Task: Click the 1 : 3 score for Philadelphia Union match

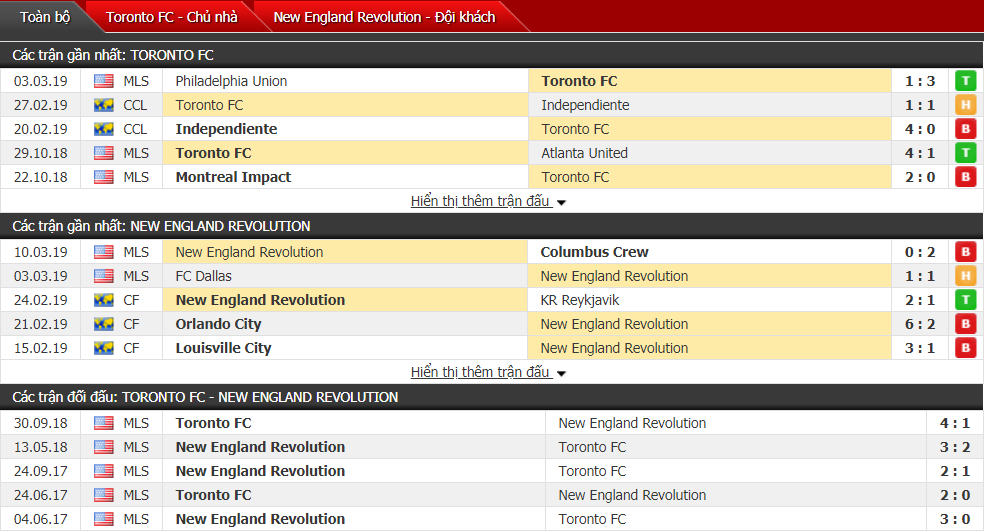Action: click(x=920, y=81)
